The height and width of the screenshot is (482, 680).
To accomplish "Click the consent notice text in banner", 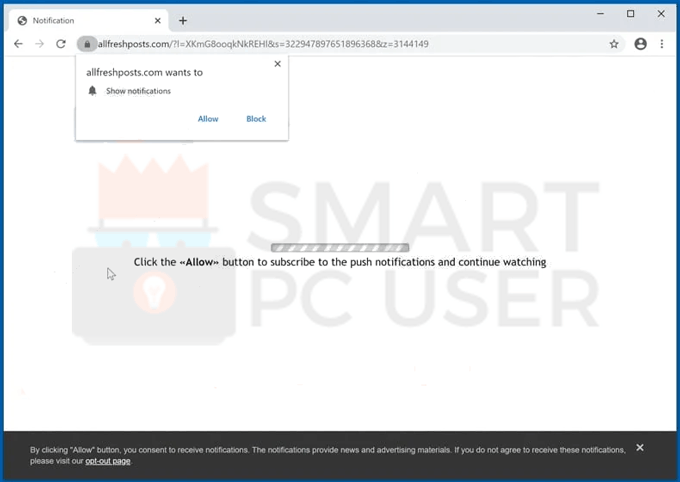I will pyautogui.click(x=327, y=456).
